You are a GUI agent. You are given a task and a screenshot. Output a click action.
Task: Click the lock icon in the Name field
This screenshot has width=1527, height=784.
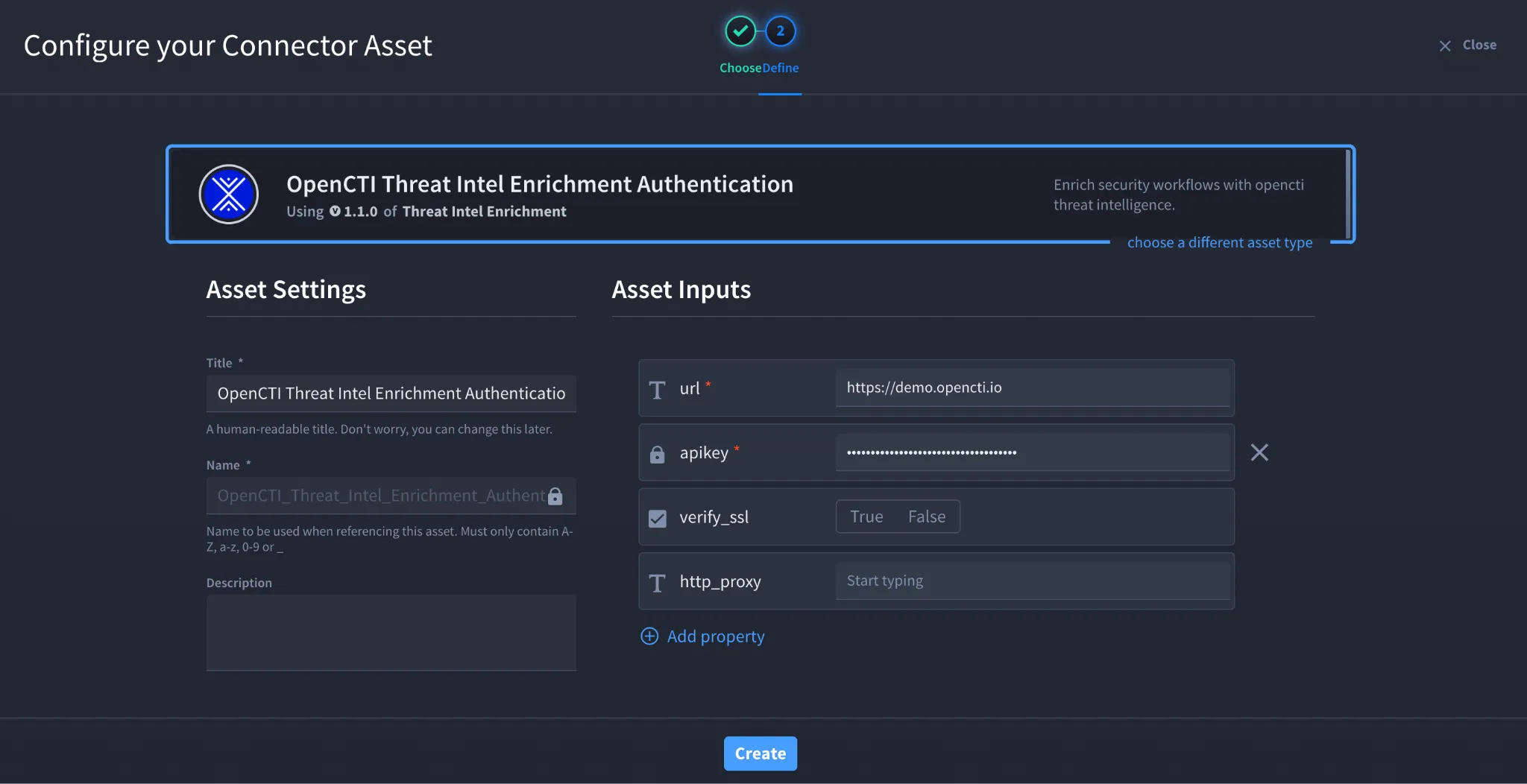(555, 496)
